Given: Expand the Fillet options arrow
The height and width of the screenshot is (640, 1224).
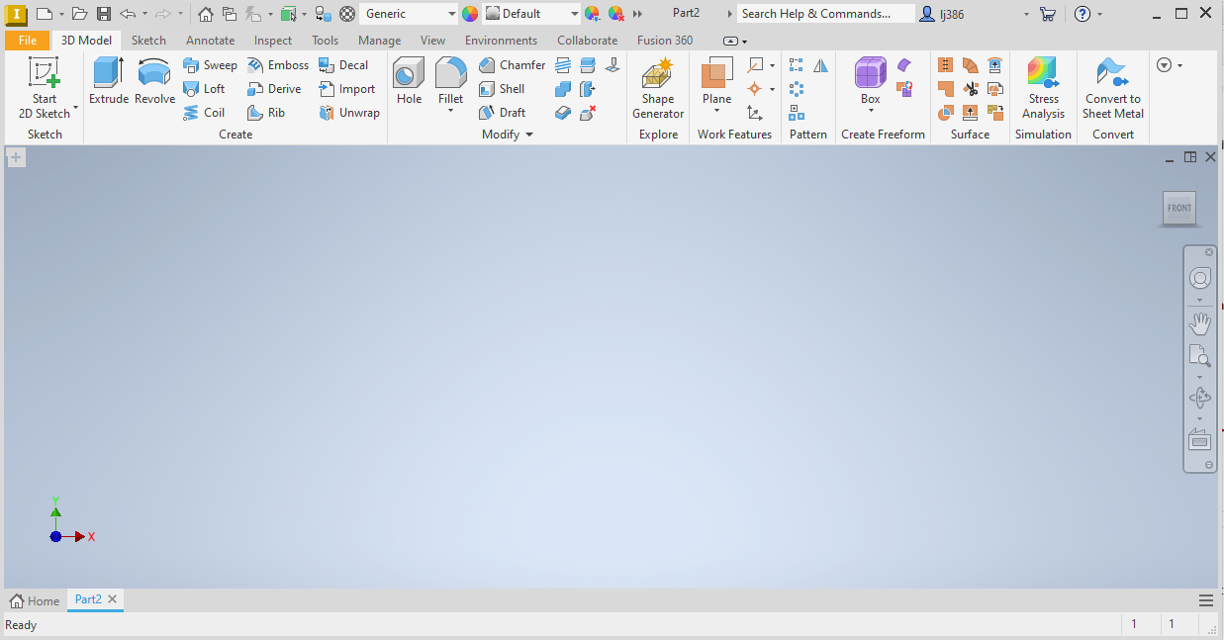Looking at the screenshot, I should pyautogui.click(x=451, y=111).
